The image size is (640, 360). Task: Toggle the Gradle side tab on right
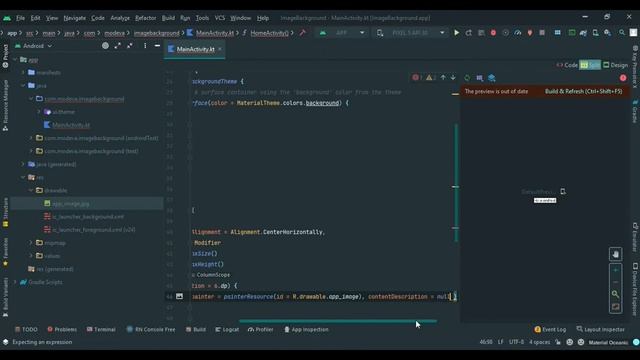point(635,111)
